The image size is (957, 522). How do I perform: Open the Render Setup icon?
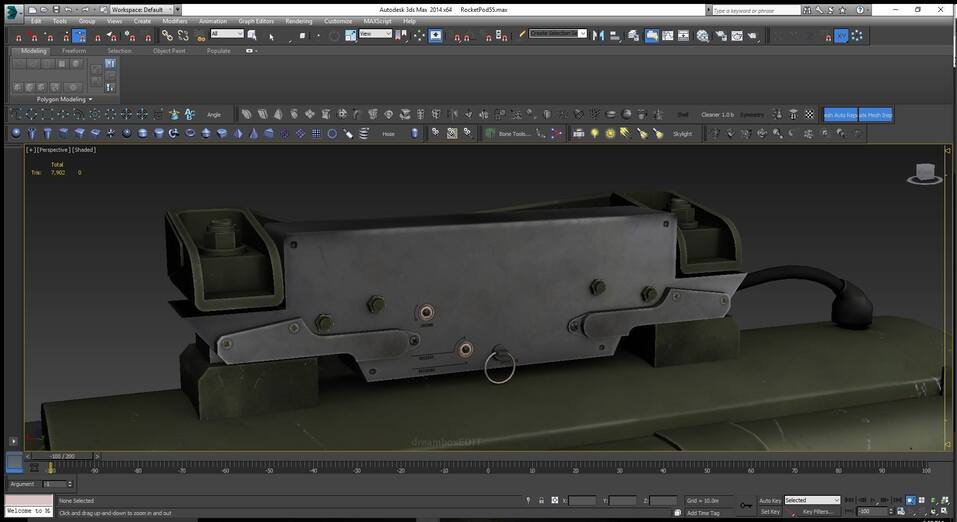(720, 35)
